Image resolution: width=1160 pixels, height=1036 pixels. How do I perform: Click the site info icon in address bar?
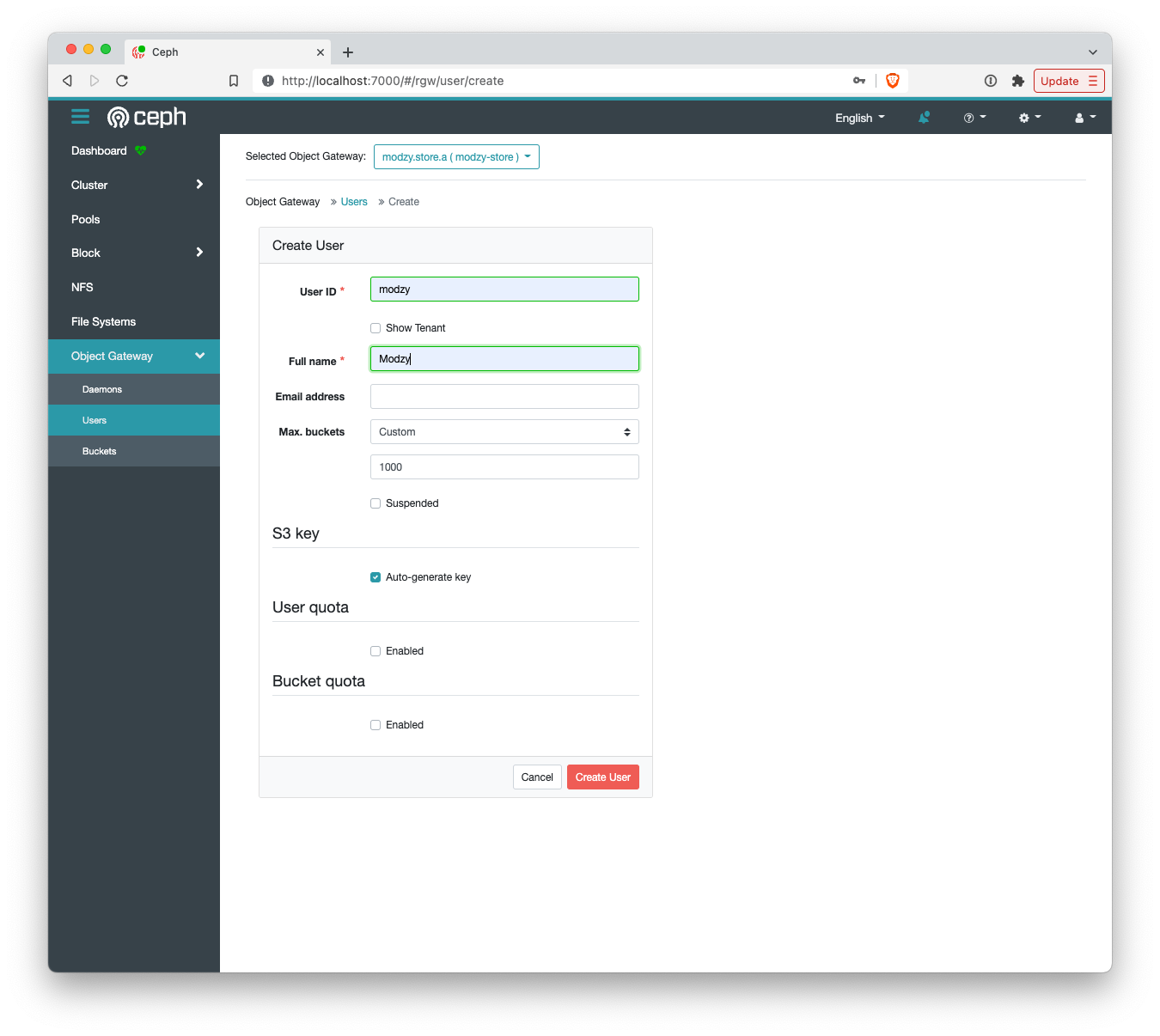[268, 81]
